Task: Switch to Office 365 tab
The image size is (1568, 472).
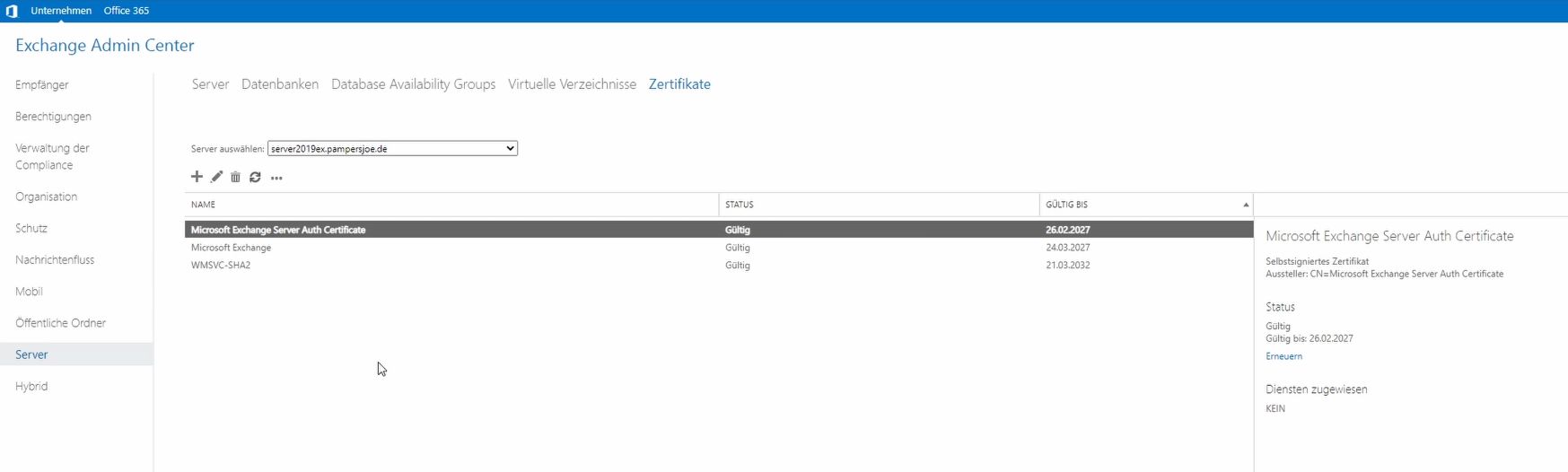Action: [127, 11]
